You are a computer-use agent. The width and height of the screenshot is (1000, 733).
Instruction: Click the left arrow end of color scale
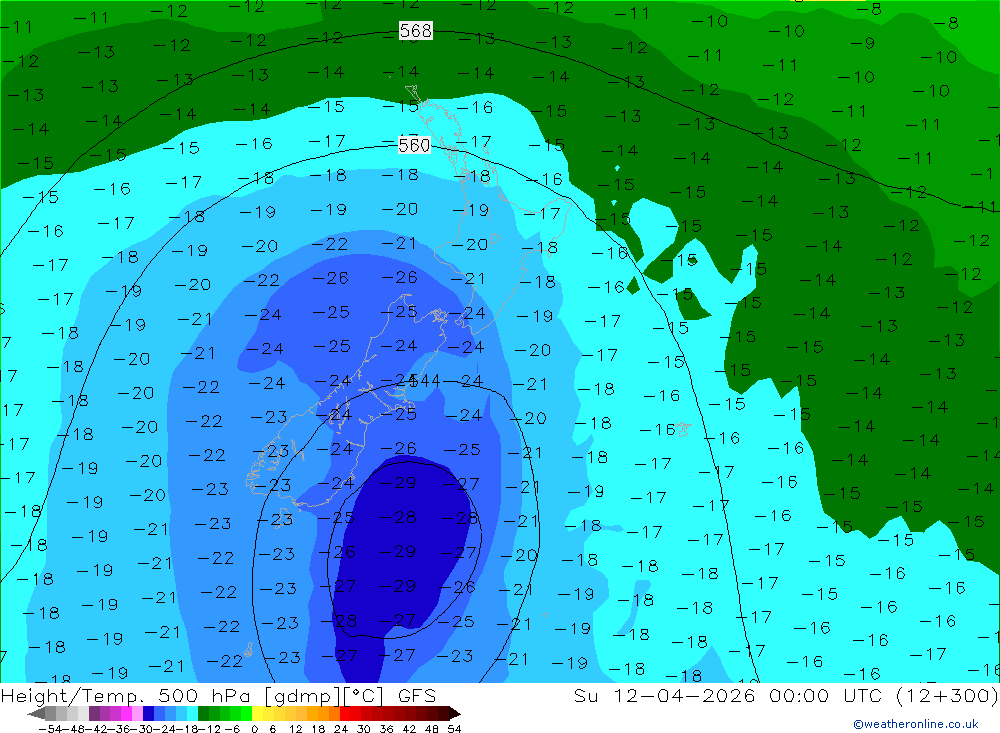coord(36,714)
